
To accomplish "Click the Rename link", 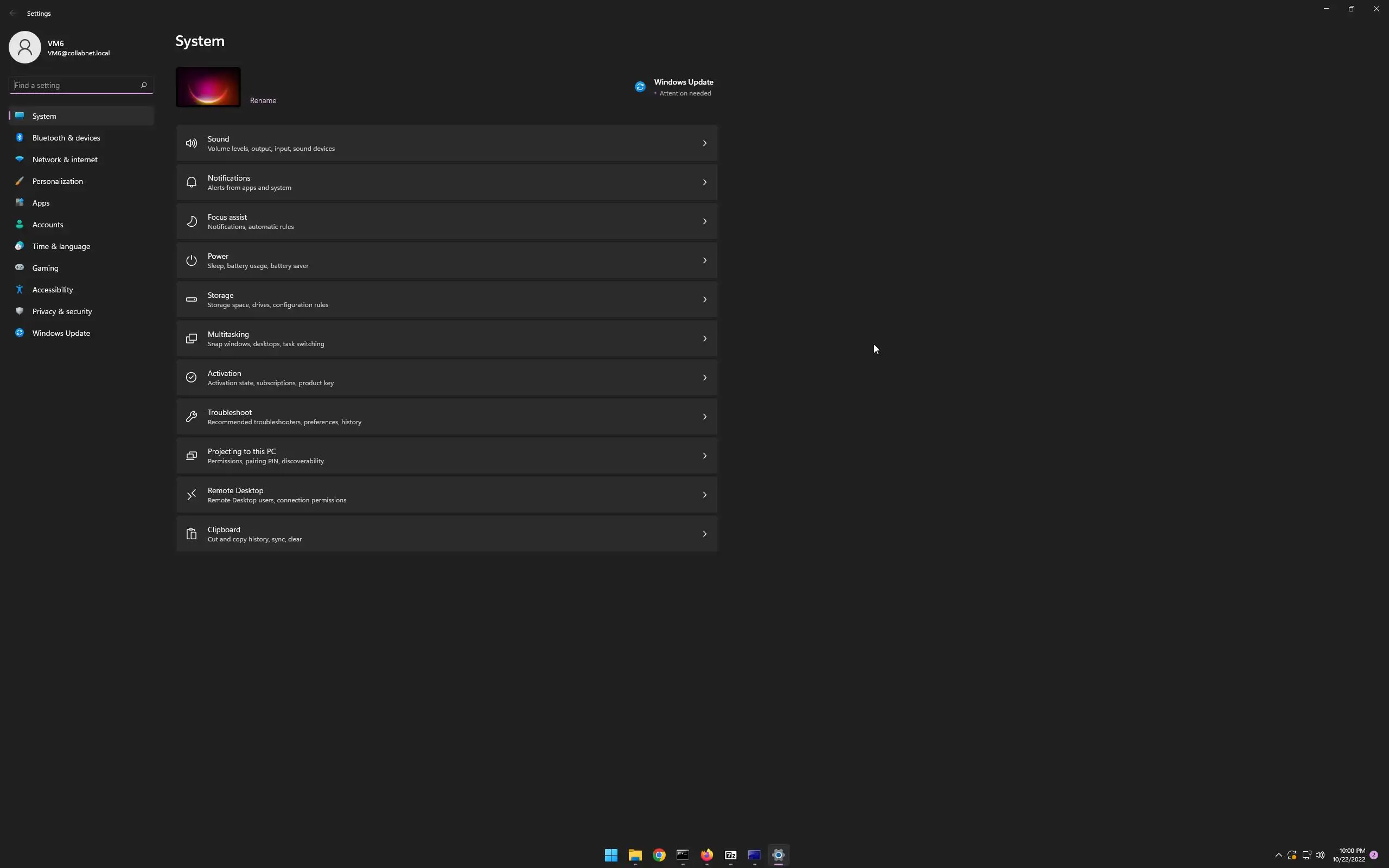I will tap(263, 100).
